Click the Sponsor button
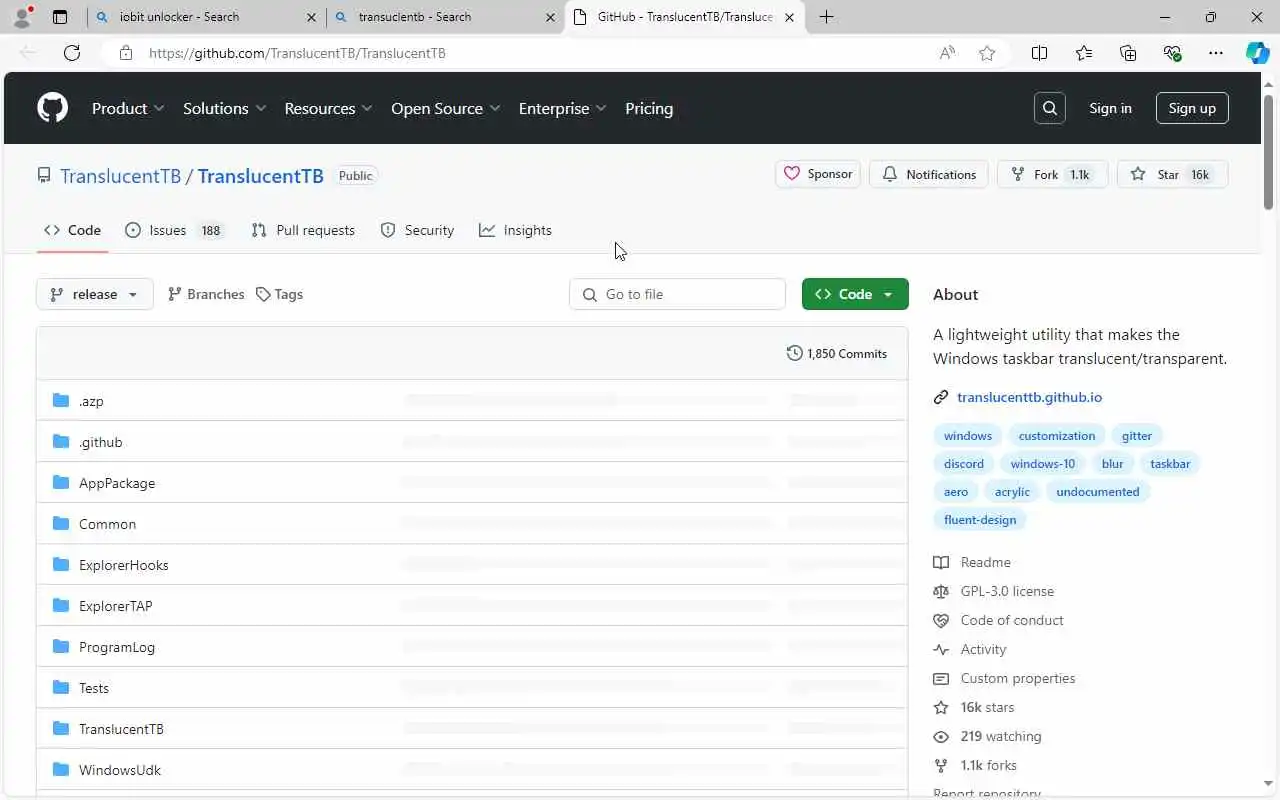The image size is (1280, 800). point(818,174)
